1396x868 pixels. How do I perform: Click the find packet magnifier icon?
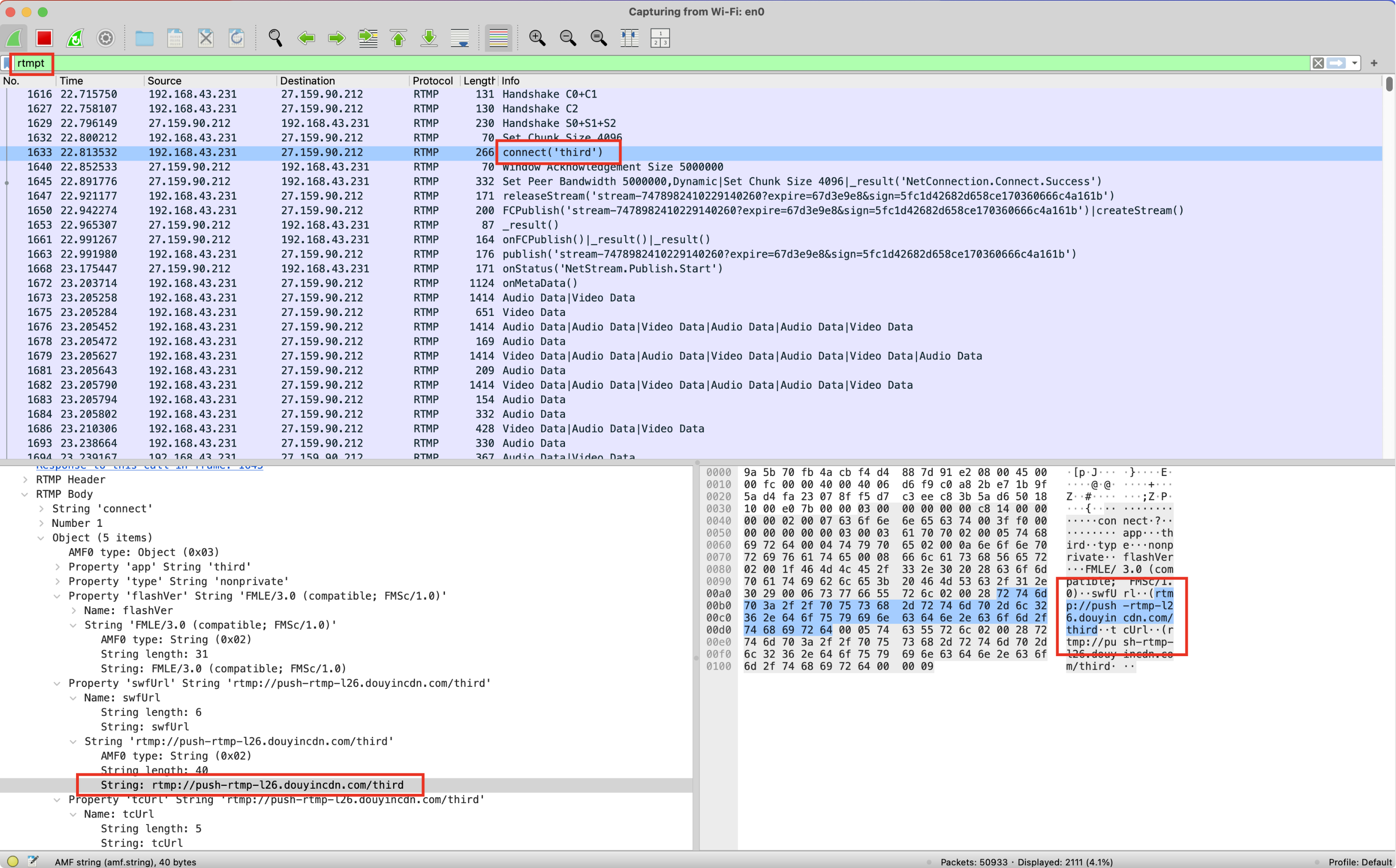[275, 38]
